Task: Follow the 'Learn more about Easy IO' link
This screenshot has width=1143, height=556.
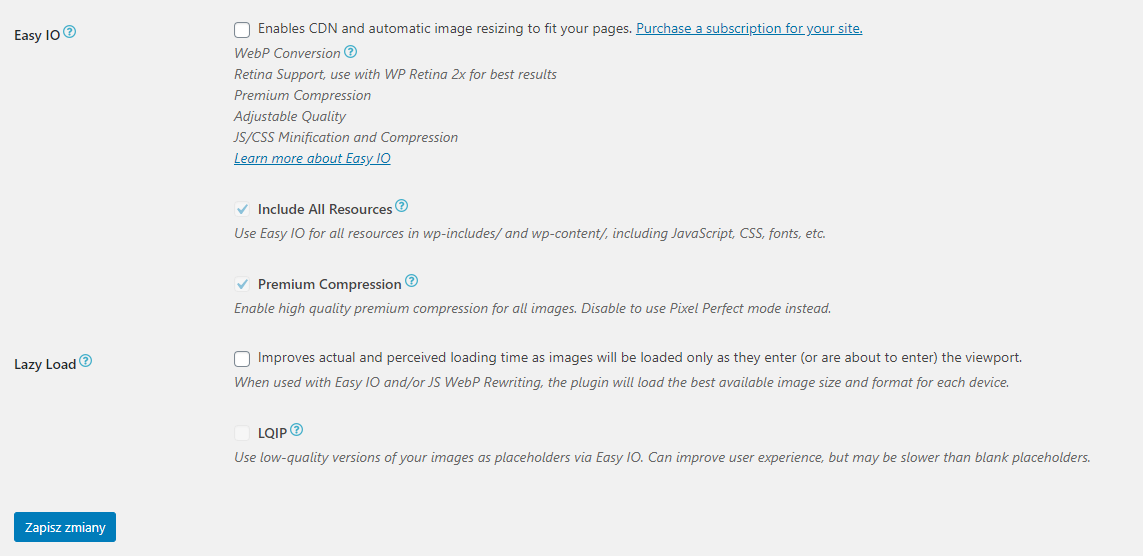Action: click(312, 159)
